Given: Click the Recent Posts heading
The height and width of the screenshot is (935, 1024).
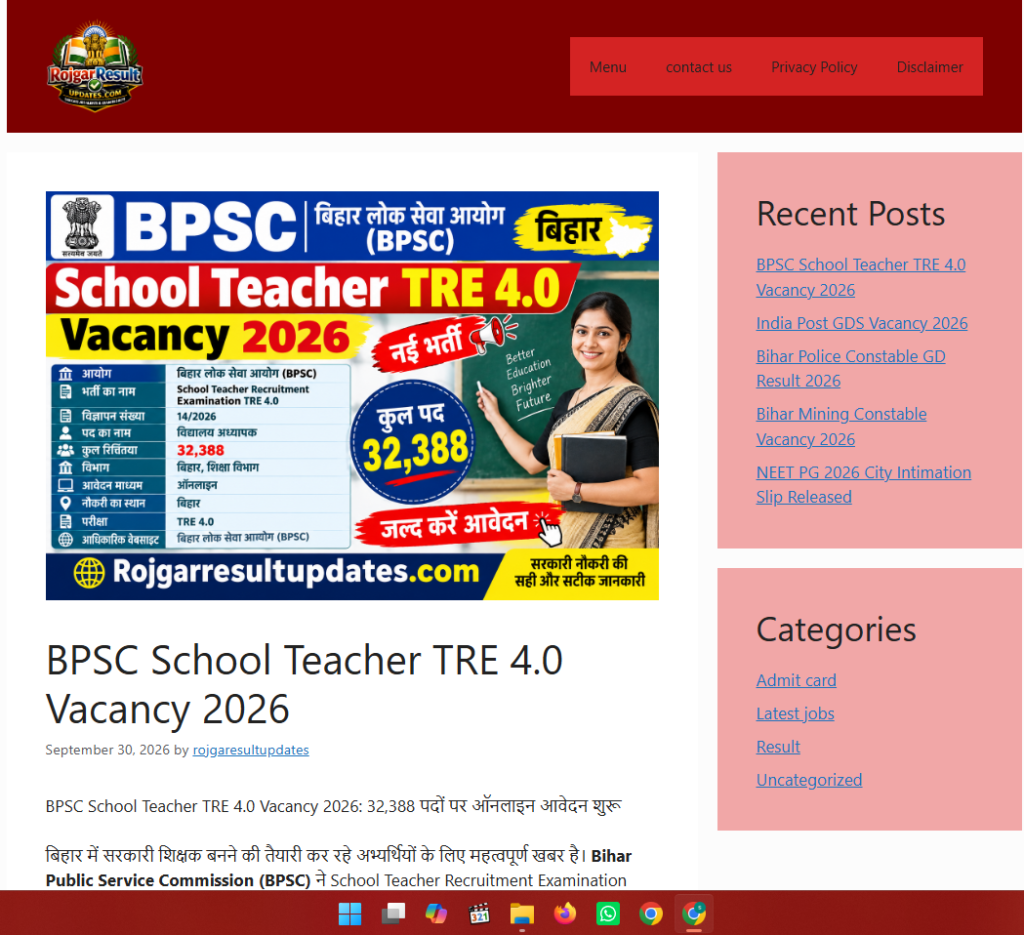Looking at the screenshot, I should (x=850, y=214).
